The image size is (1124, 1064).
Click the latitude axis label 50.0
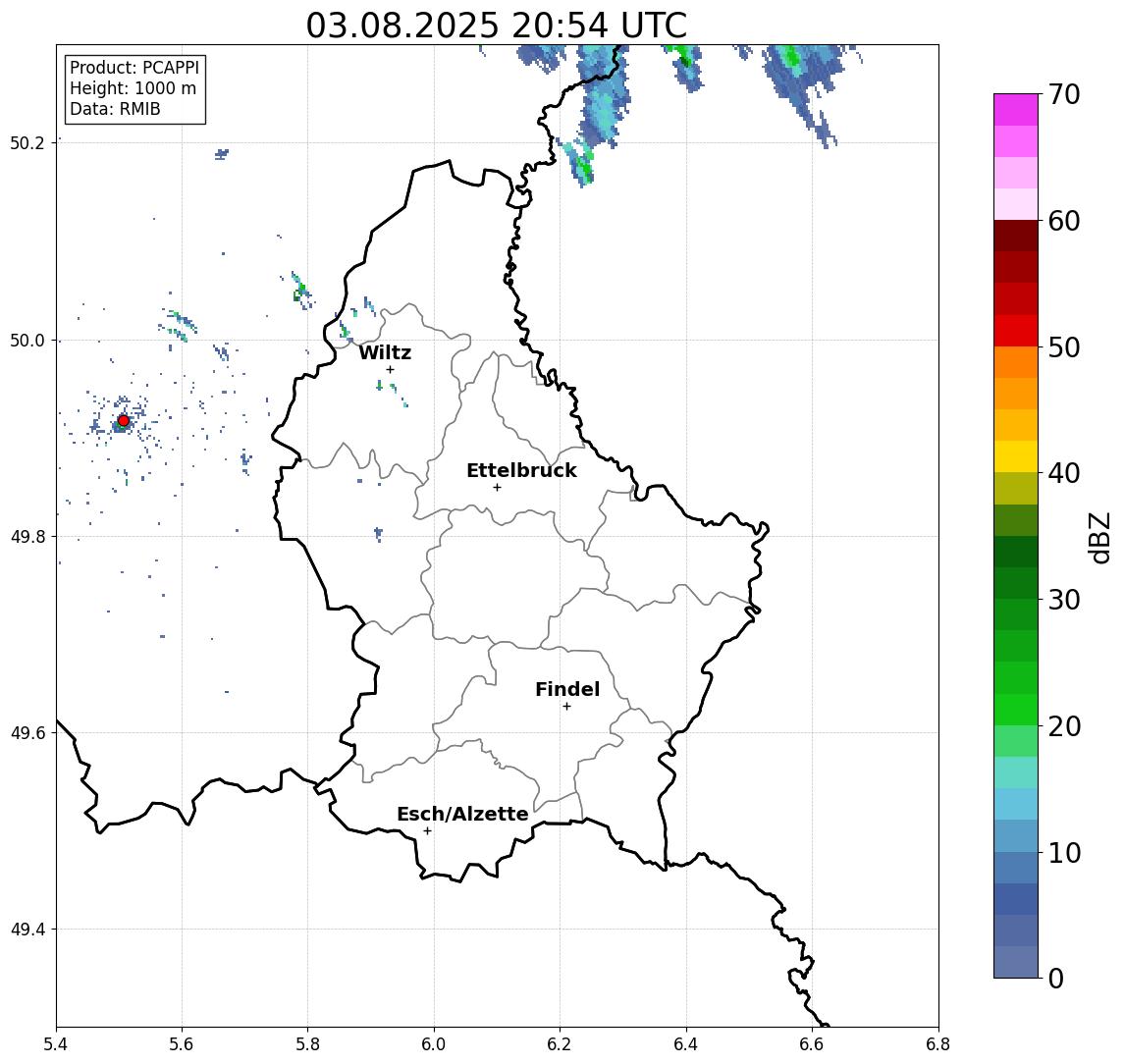point(27,340)
